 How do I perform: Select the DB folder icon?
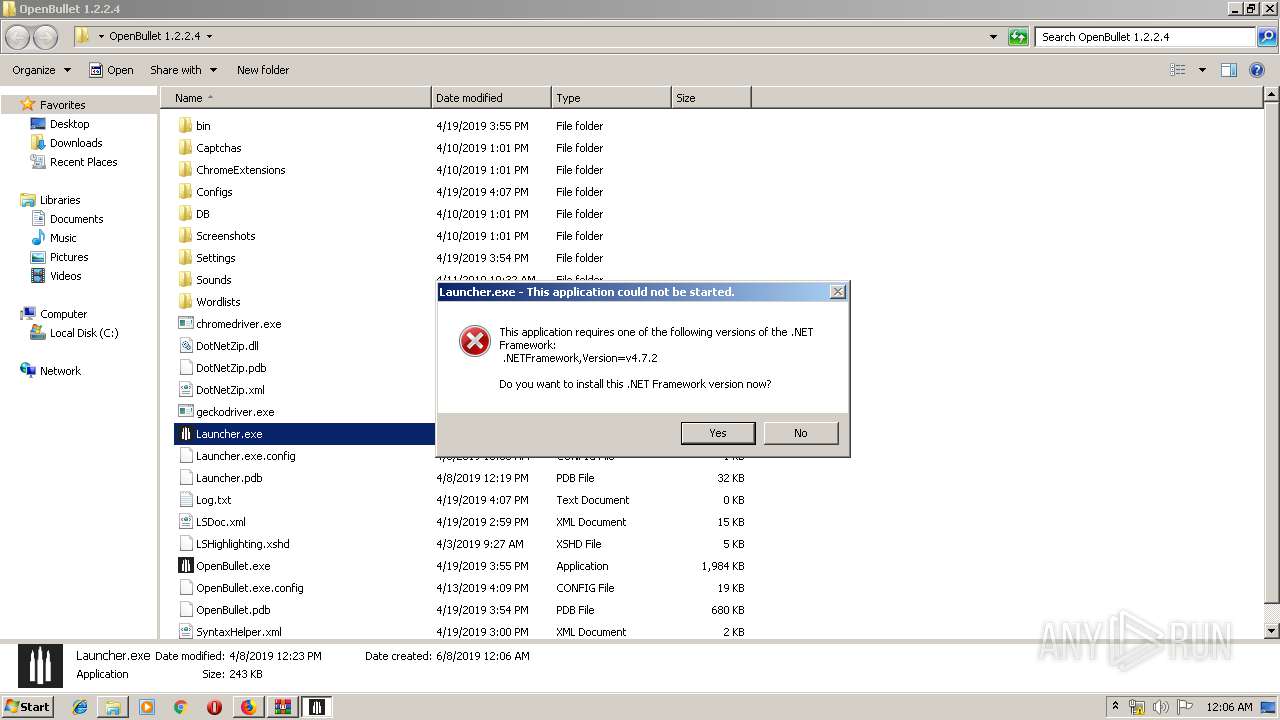[x=185, y=214]
